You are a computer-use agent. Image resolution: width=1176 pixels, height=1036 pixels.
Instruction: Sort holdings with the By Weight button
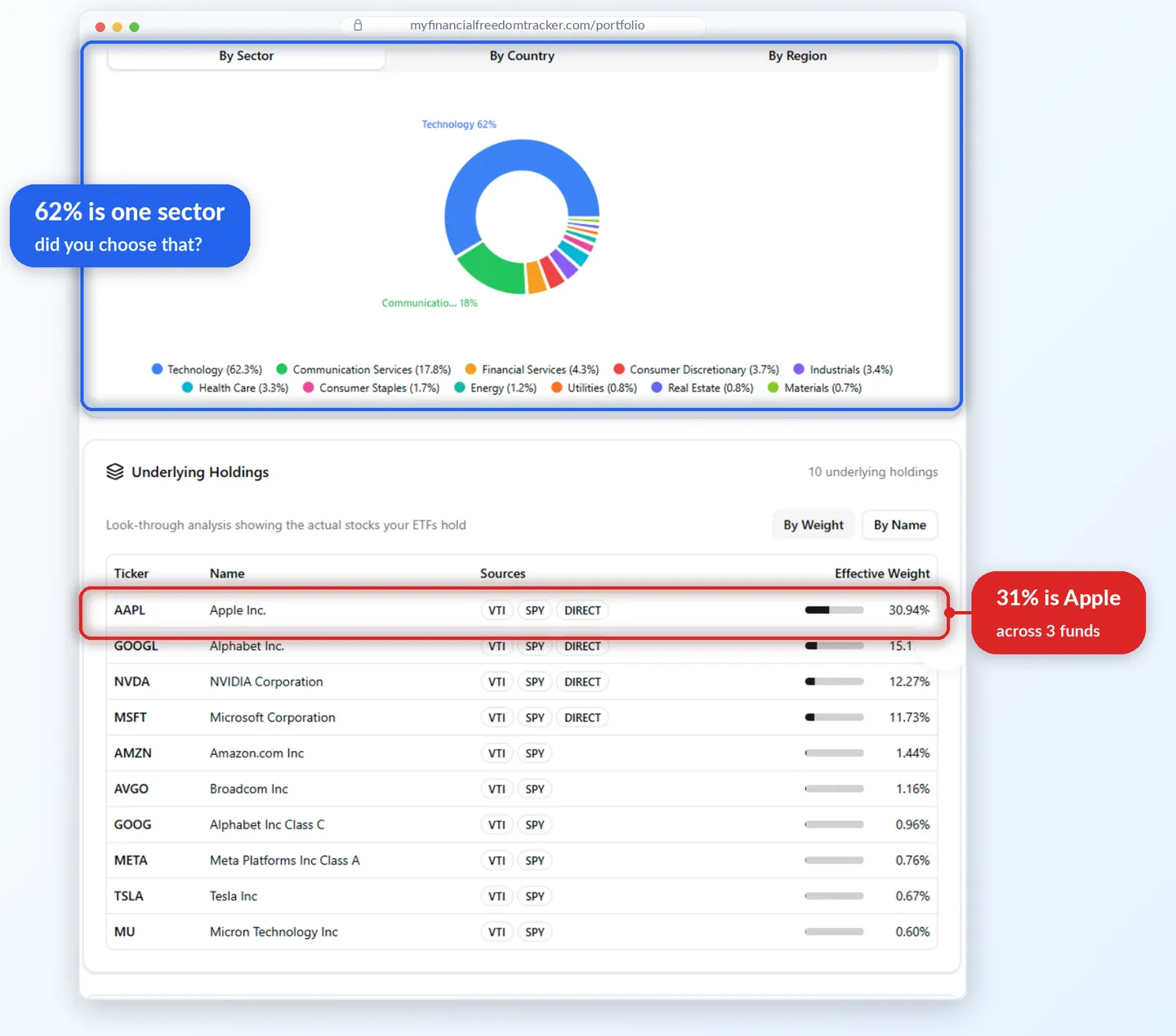click(x=813, y=525)
